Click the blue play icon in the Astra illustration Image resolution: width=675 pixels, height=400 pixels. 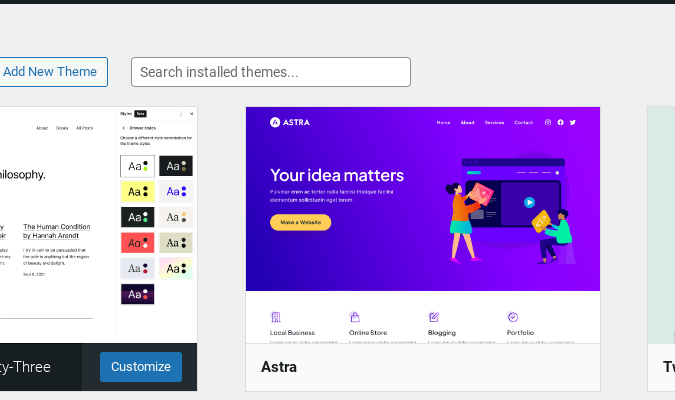[x=529, y=202]
